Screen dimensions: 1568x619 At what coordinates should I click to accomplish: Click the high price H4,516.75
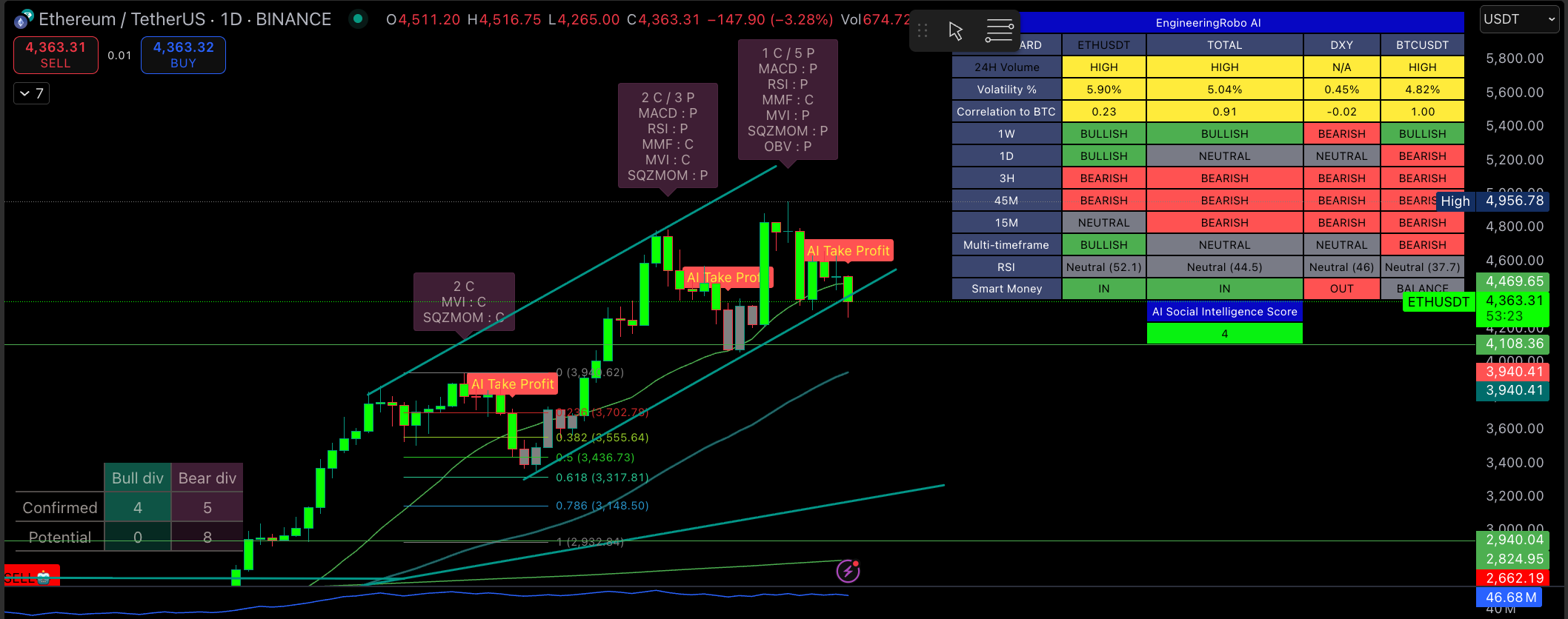[x=505, y=19]
